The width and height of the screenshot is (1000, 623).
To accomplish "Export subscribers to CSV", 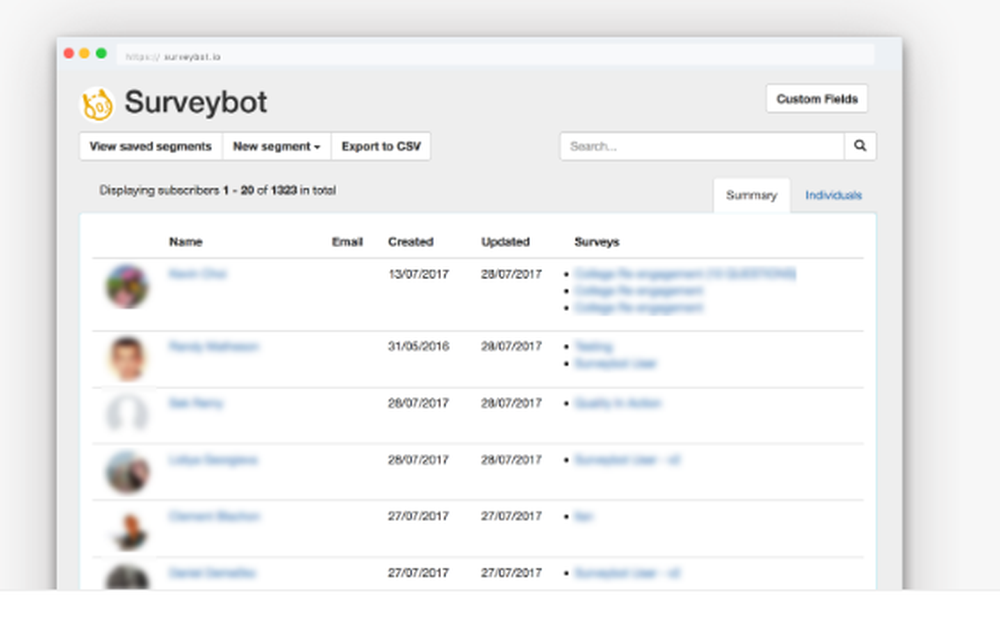I will pyautogui.click(x=381, y=146).
